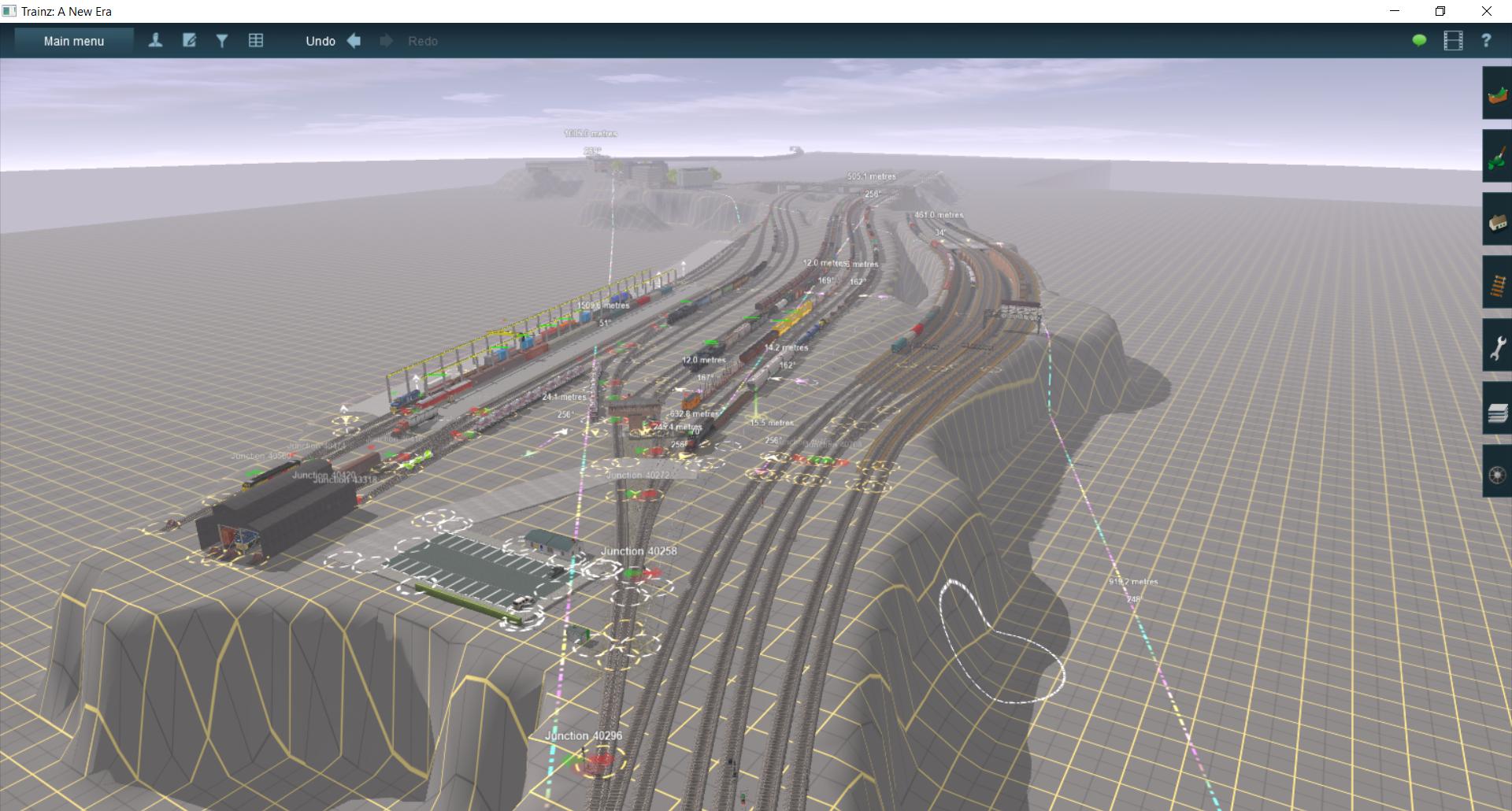1512x811 pixels.
Task: Open the Objects building tab
Action: point(1497,219)
